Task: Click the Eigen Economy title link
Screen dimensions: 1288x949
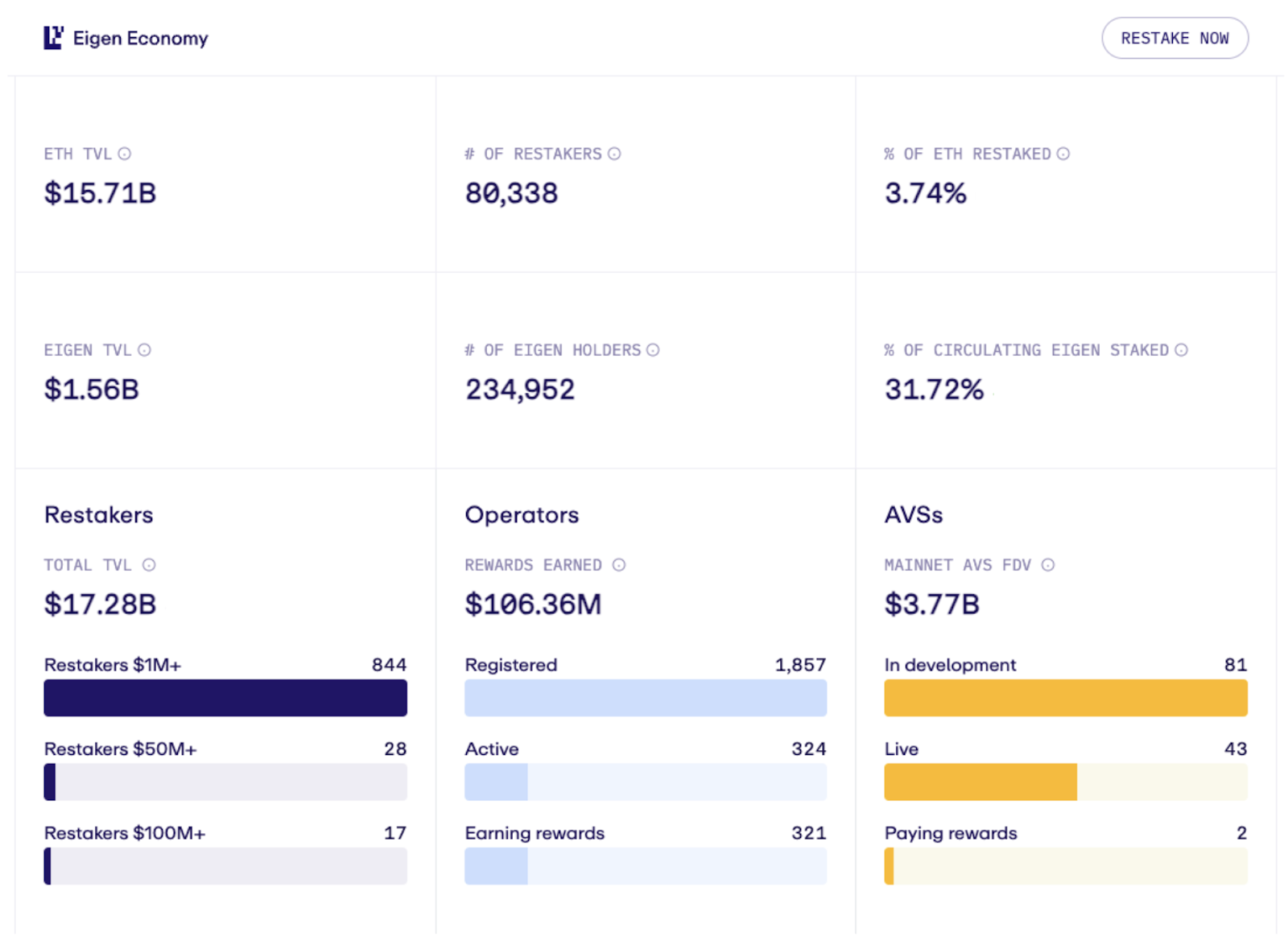Action: click(140, 38)
